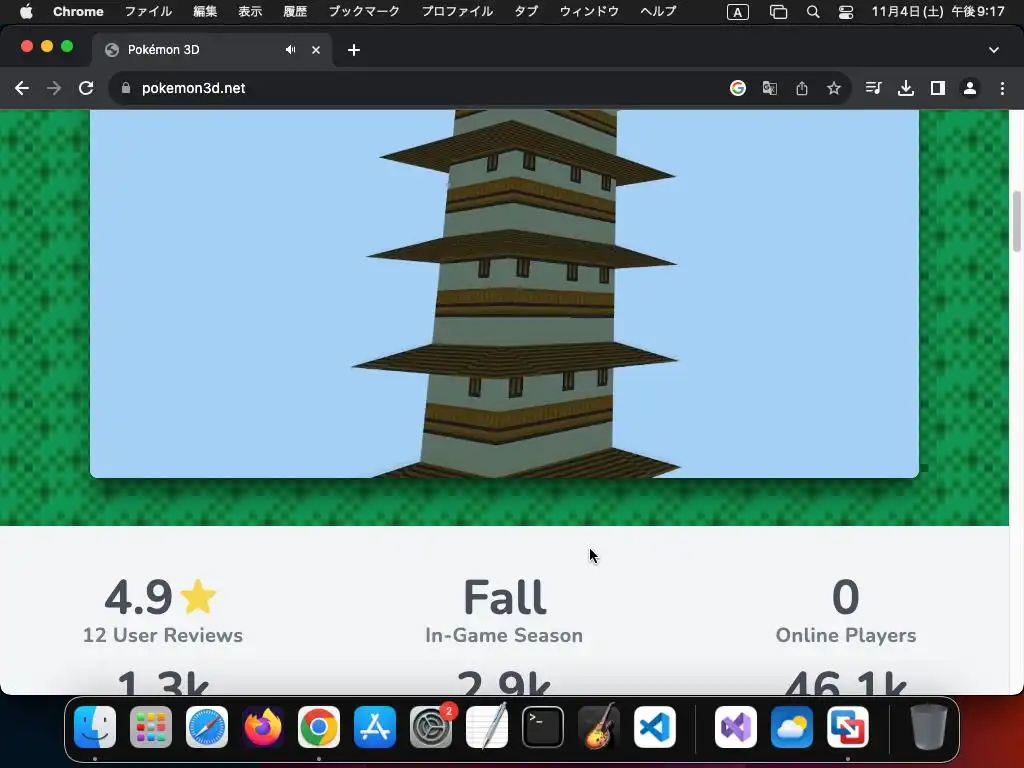1024x768 pixels.
Task: Select the Pokémon 3D tab
Action: 212,50
